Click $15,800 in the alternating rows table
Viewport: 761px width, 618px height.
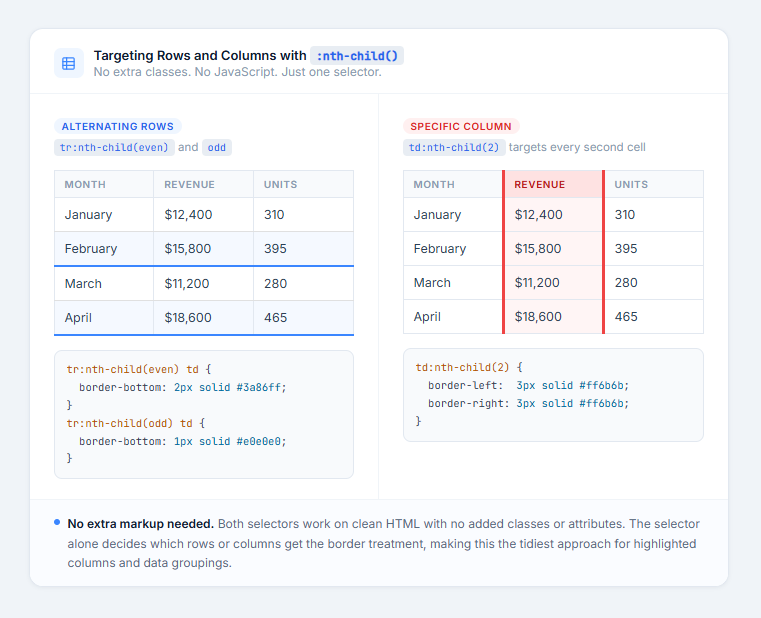pyautogui.click(x=203, y=249)
